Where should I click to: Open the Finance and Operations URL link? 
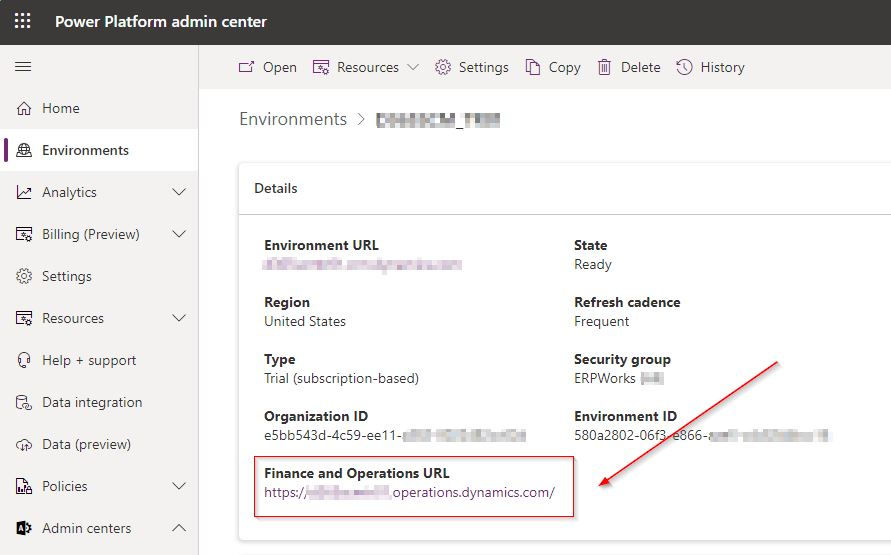[409, 492]
